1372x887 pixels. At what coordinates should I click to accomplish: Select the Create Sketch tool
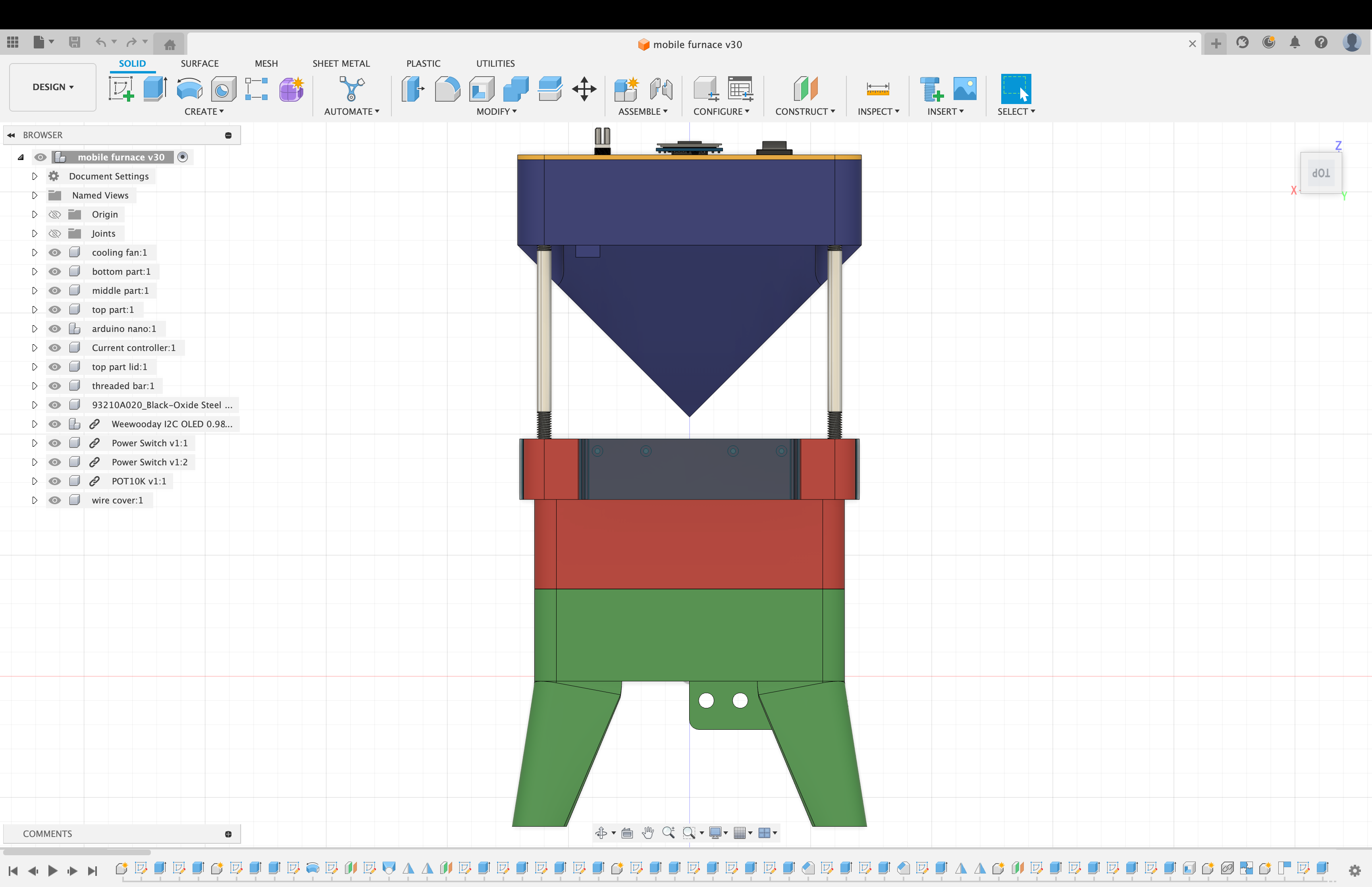(x=121, y=89)
